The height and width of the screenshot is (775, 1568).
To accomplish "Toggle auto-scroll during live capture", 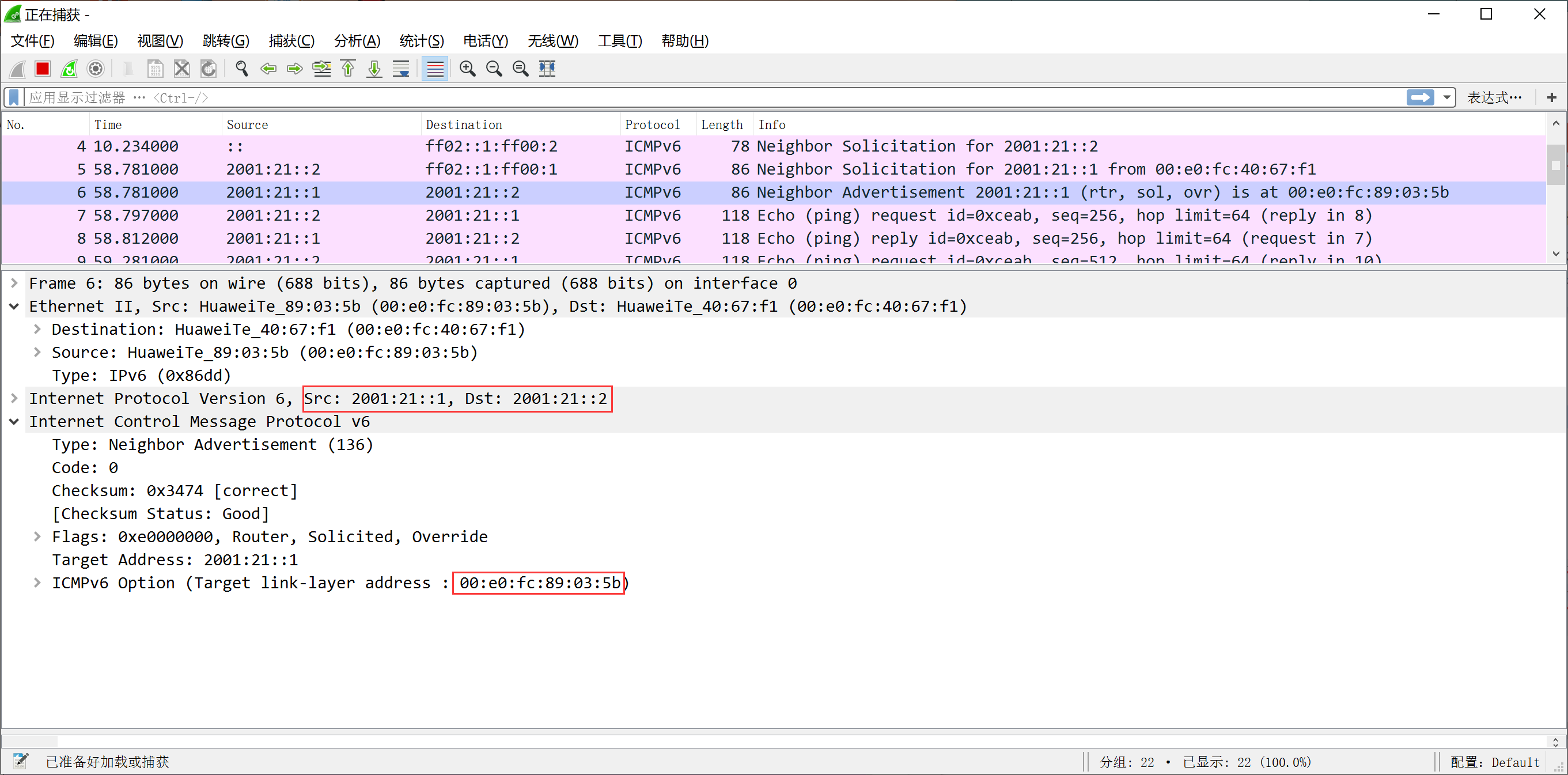I will tap(401, 69).
